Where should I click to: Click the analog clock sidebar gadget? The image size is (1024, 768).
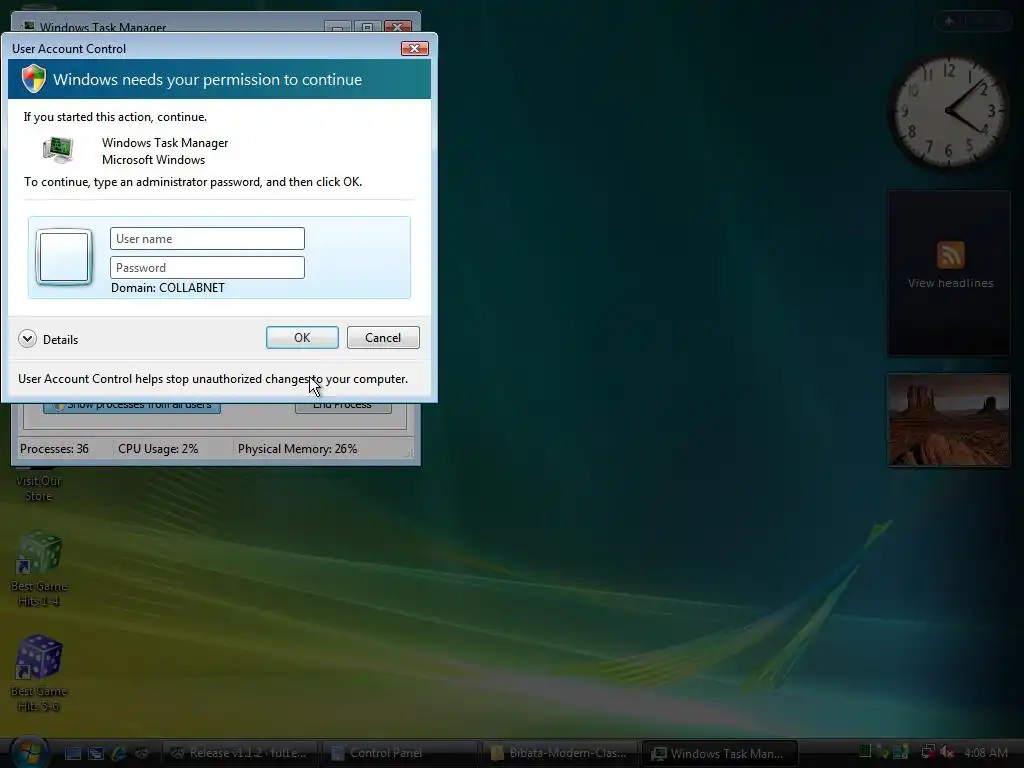pyautogui.click(x=949, y=112)
